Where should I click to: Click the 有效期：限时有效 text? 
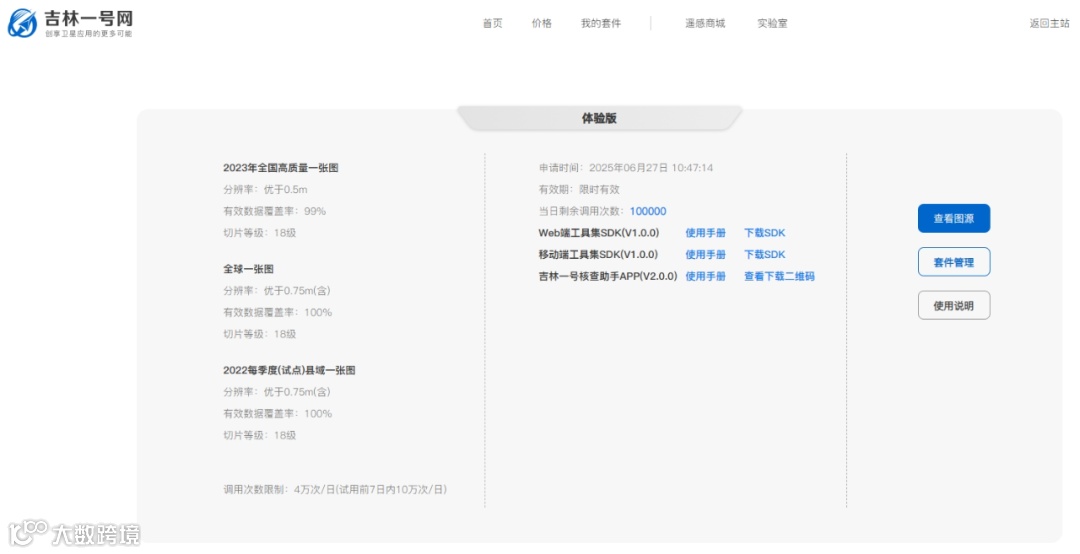coord(579,189)
